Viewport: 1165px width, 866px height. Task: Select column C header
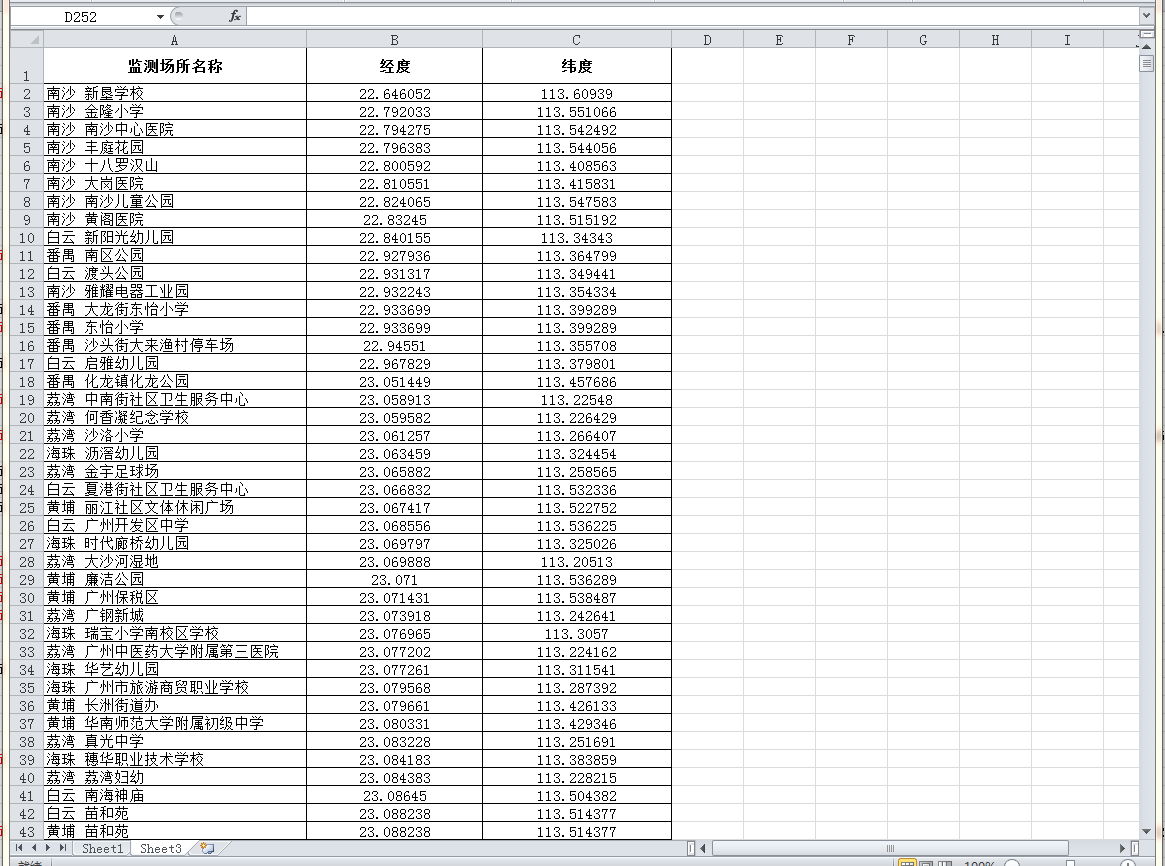click(x=577, y=39)
